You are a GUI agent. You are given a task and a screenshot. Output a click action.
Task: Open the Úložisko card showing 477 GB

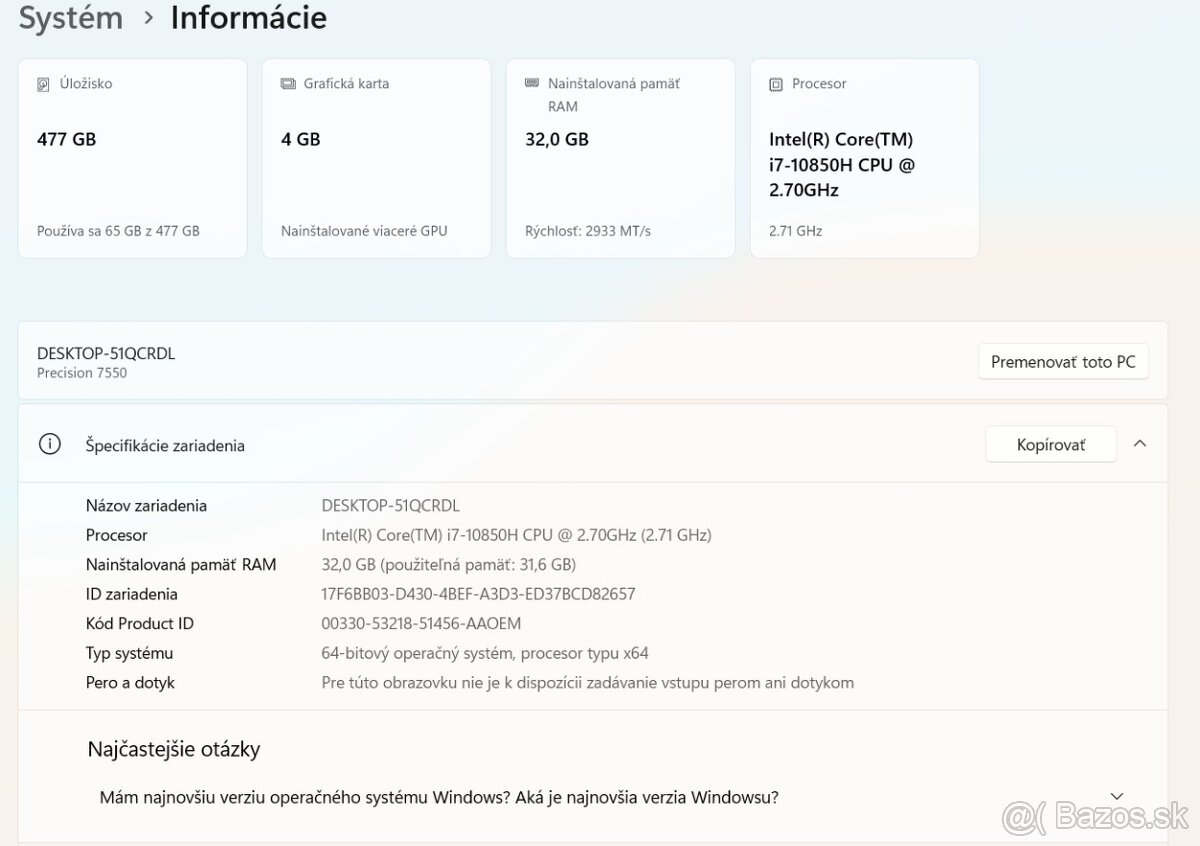coord(132,157)
